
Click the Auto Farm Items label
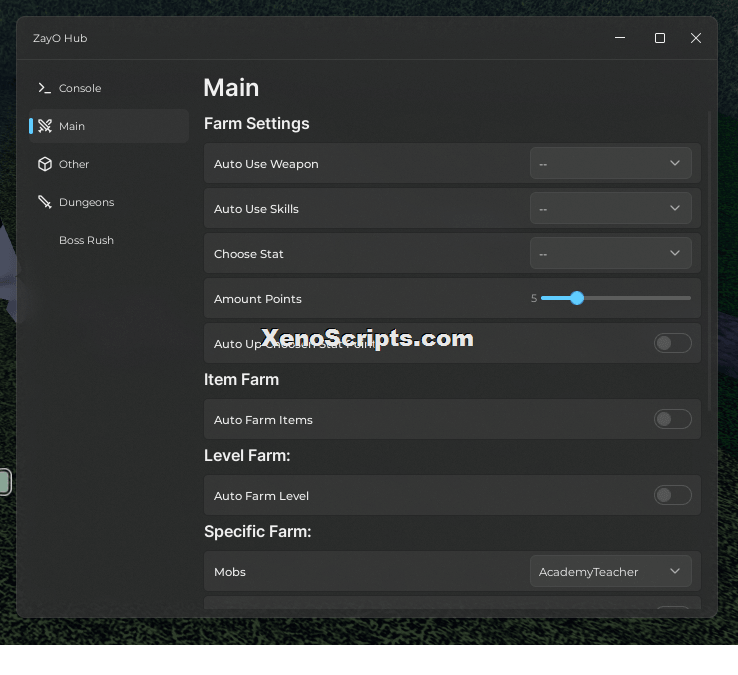[x=263, y=420]
